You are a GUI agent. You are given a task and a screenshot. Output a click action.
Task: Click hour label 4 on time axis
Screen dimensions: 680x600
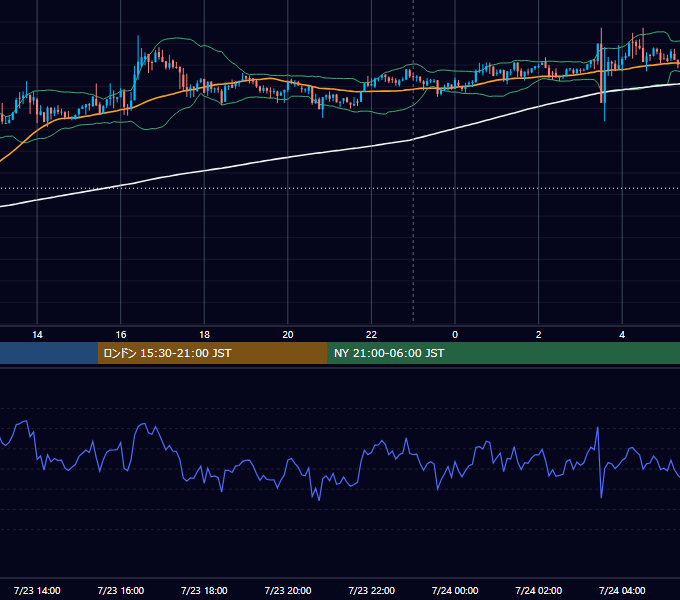tap(622, 335)
